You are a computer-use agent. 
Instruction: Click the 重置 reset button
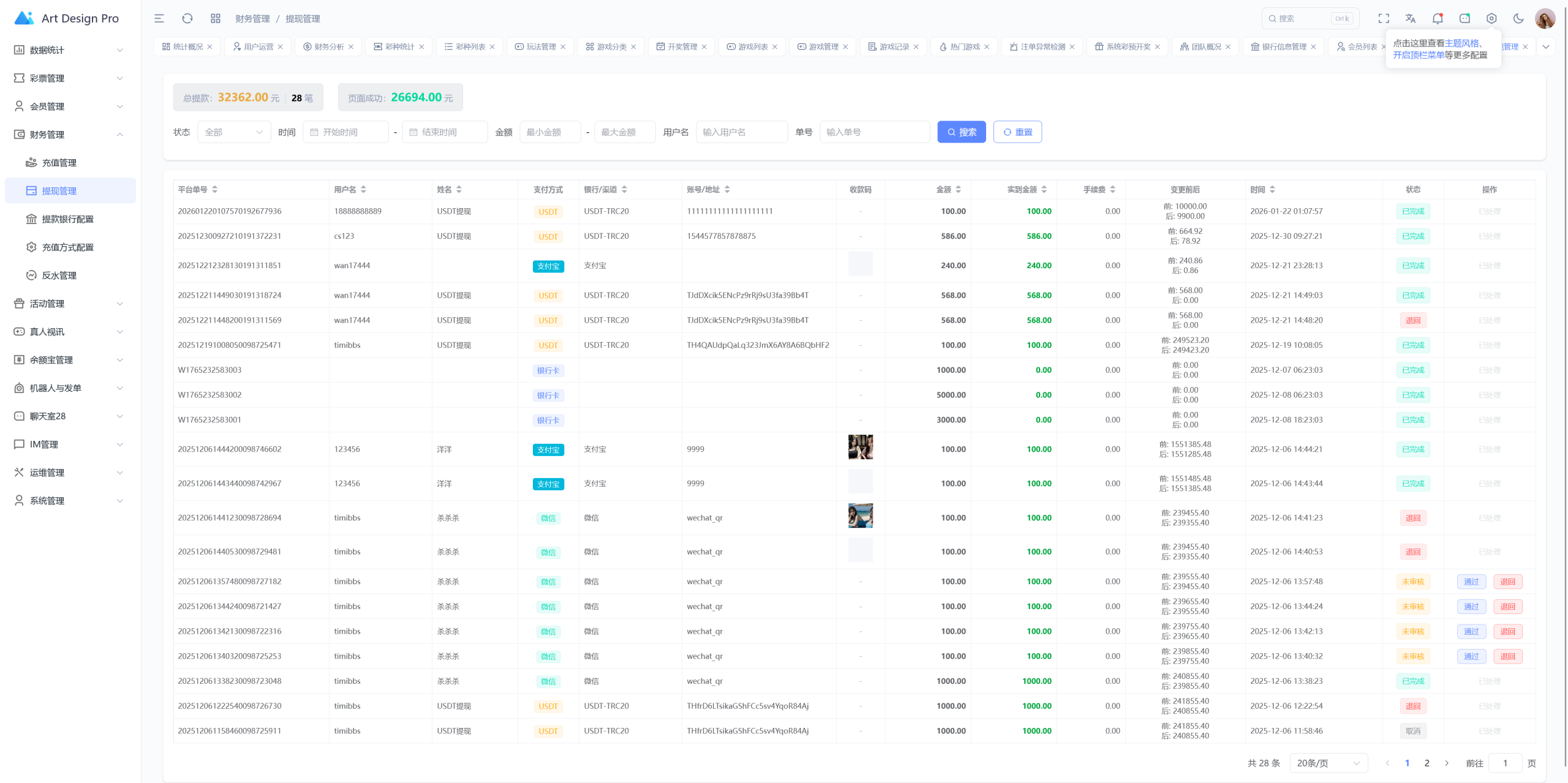[1017, 132]
